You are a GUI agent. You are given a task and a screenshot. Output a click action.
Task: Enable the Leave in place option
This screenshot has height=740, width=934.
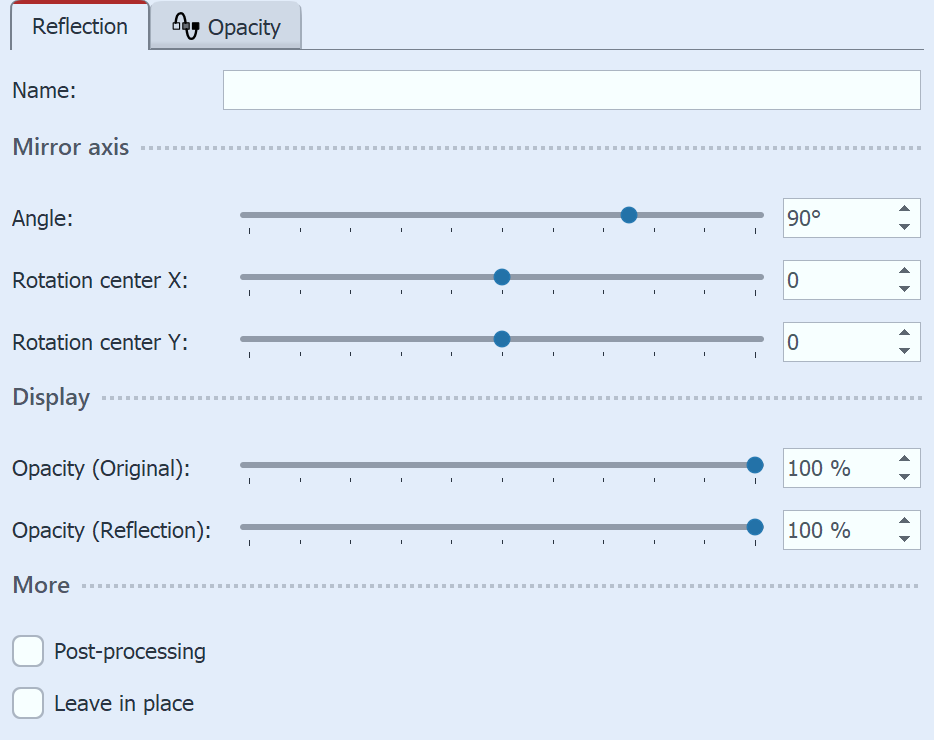pyautogui.click(x=27, y=703)
